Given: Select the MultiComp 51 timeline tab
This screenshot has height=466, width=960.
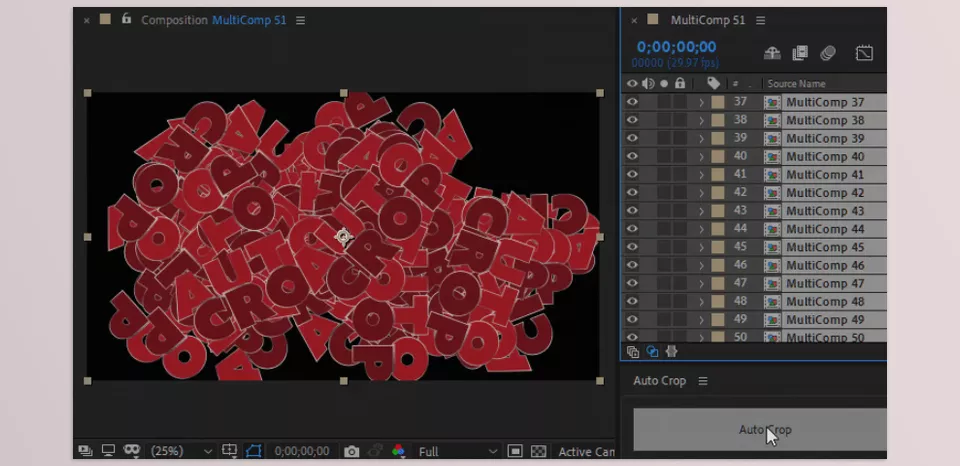Looking at the screenshot, I should click(x=708, y=20).
